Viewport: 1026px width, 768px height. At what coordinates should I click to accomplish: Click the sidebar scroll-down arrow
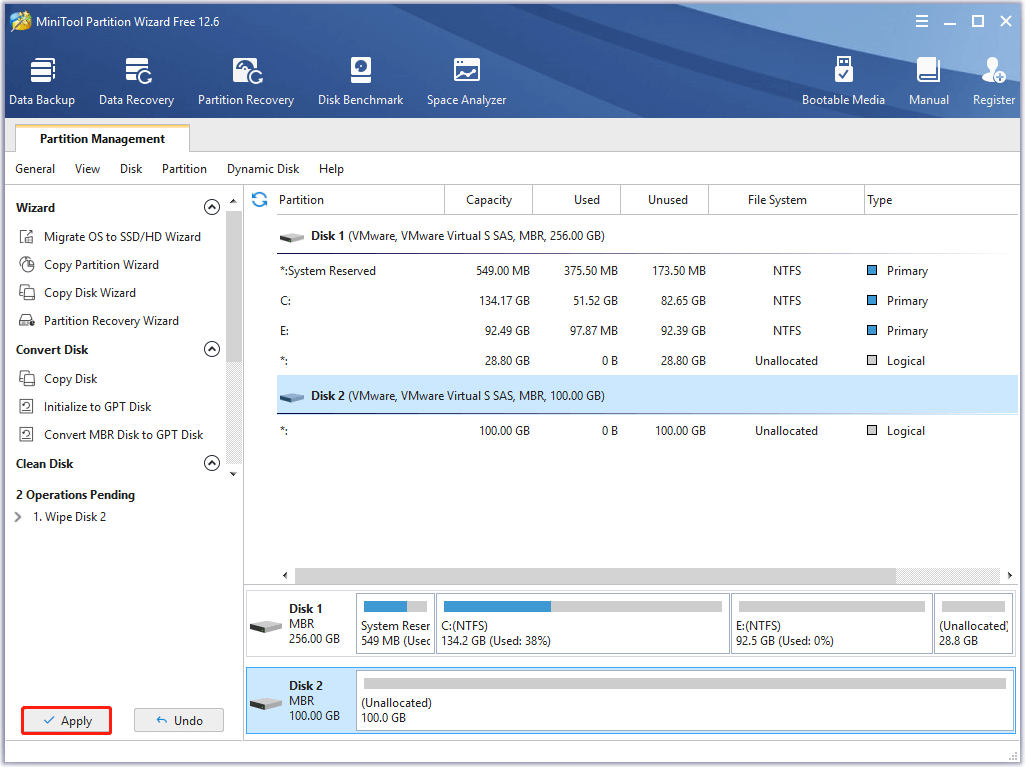234,474
